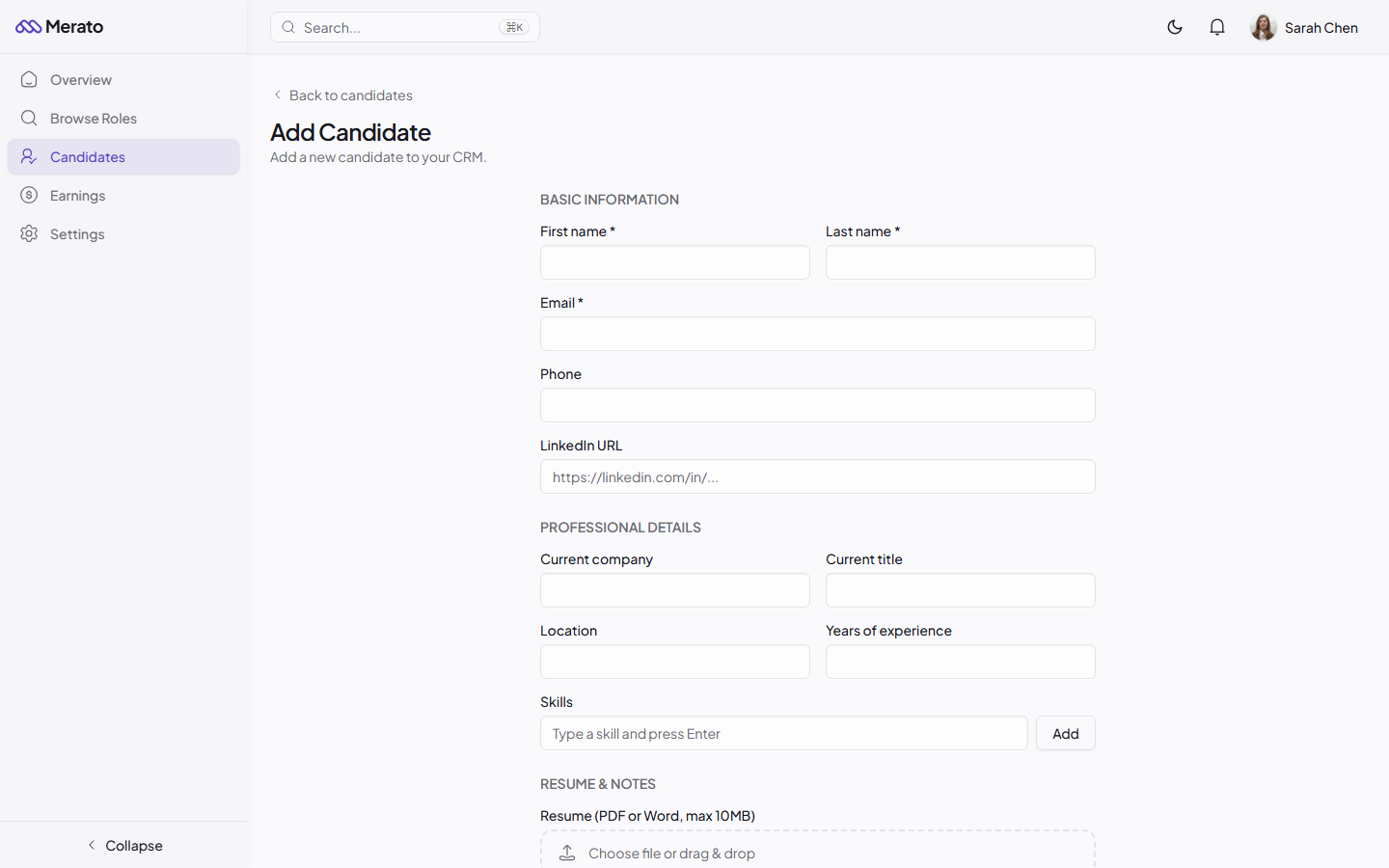Navigate to the Earnings menu entry
This screenshot has width=1389, height=868.
pos(78,195)
